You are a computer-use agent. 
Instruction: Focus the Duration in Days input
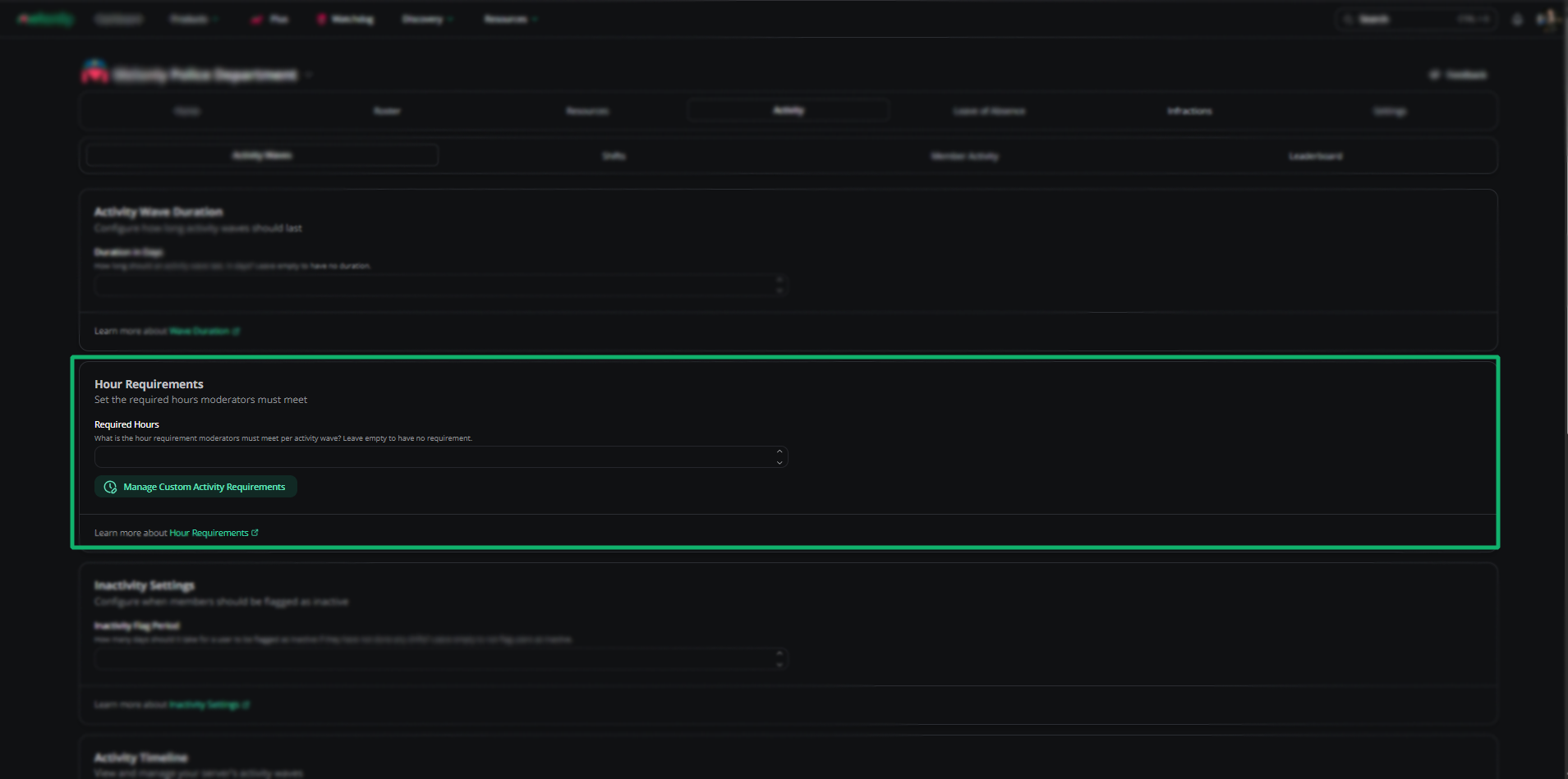click(x=441, y=285)
